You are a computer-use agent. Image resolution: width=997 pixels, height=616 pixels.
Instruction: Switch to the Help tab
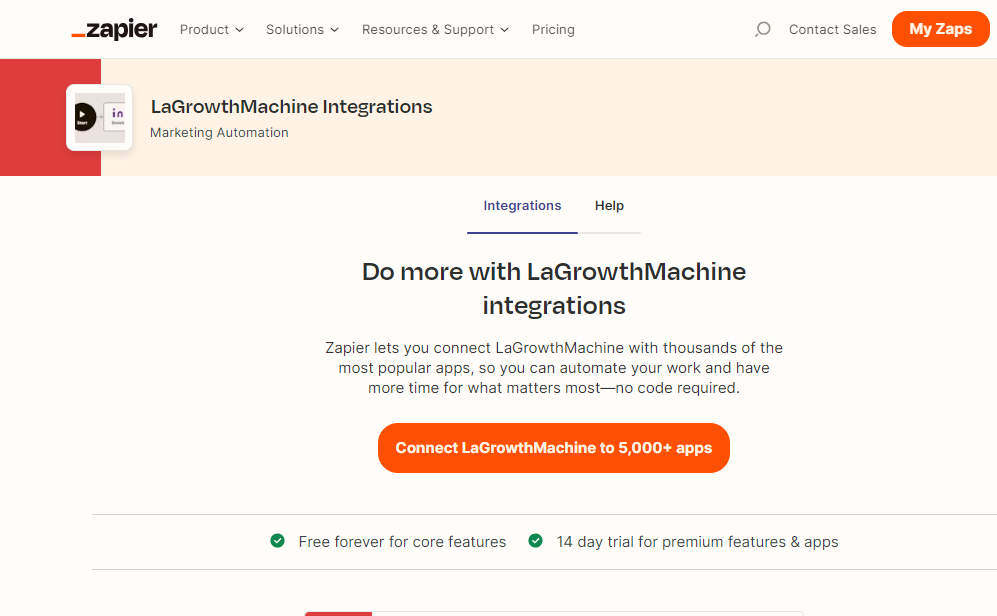pyautogui.click(x=609, y=205)
